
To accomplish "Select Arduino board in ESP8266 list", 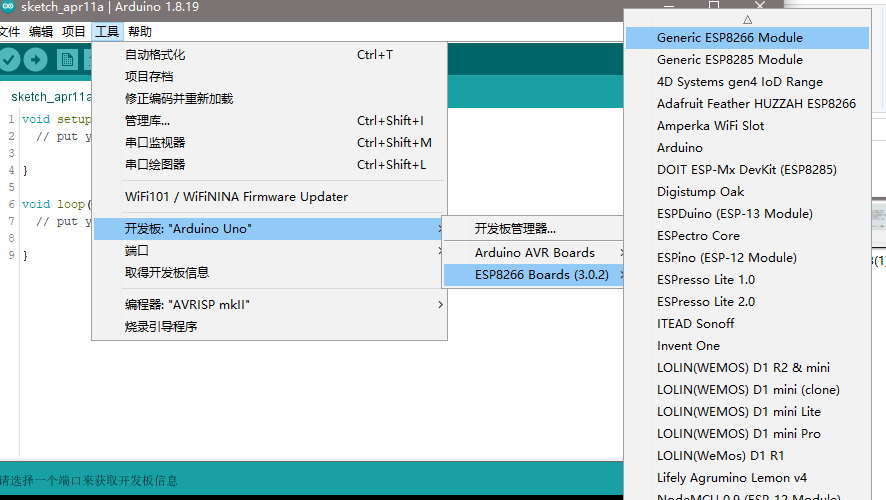I will (x=747, y=148).
